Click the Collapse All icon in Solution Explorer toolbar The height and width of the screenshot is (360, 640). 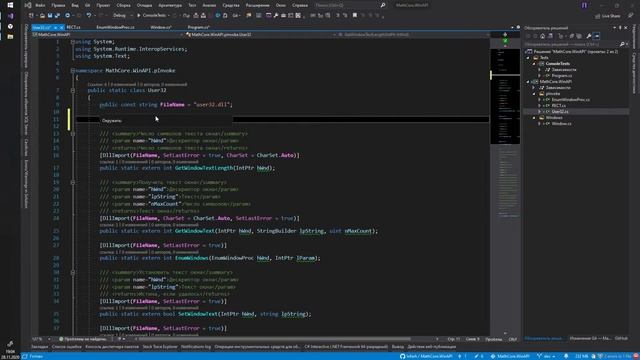(571, 36)
